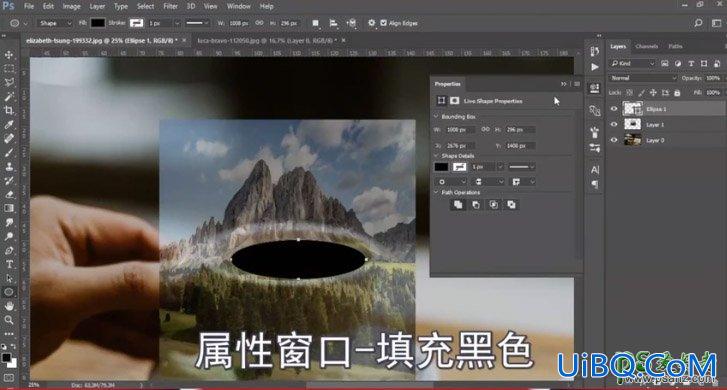Click the Combine Shapes path operation icon
727x390 pixels.
point(458,205)
